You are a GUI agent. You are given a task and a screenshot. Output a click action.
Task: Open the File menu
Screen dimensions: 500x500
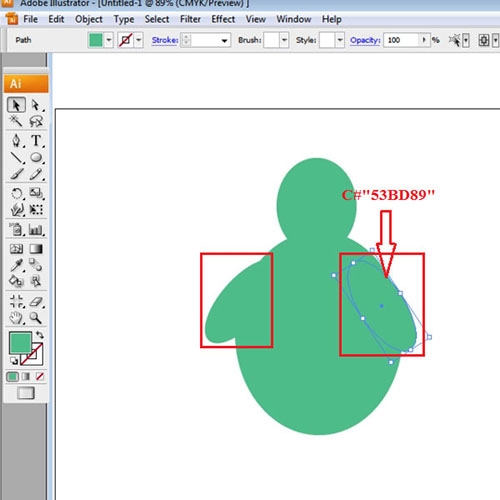tap(30, 19)
